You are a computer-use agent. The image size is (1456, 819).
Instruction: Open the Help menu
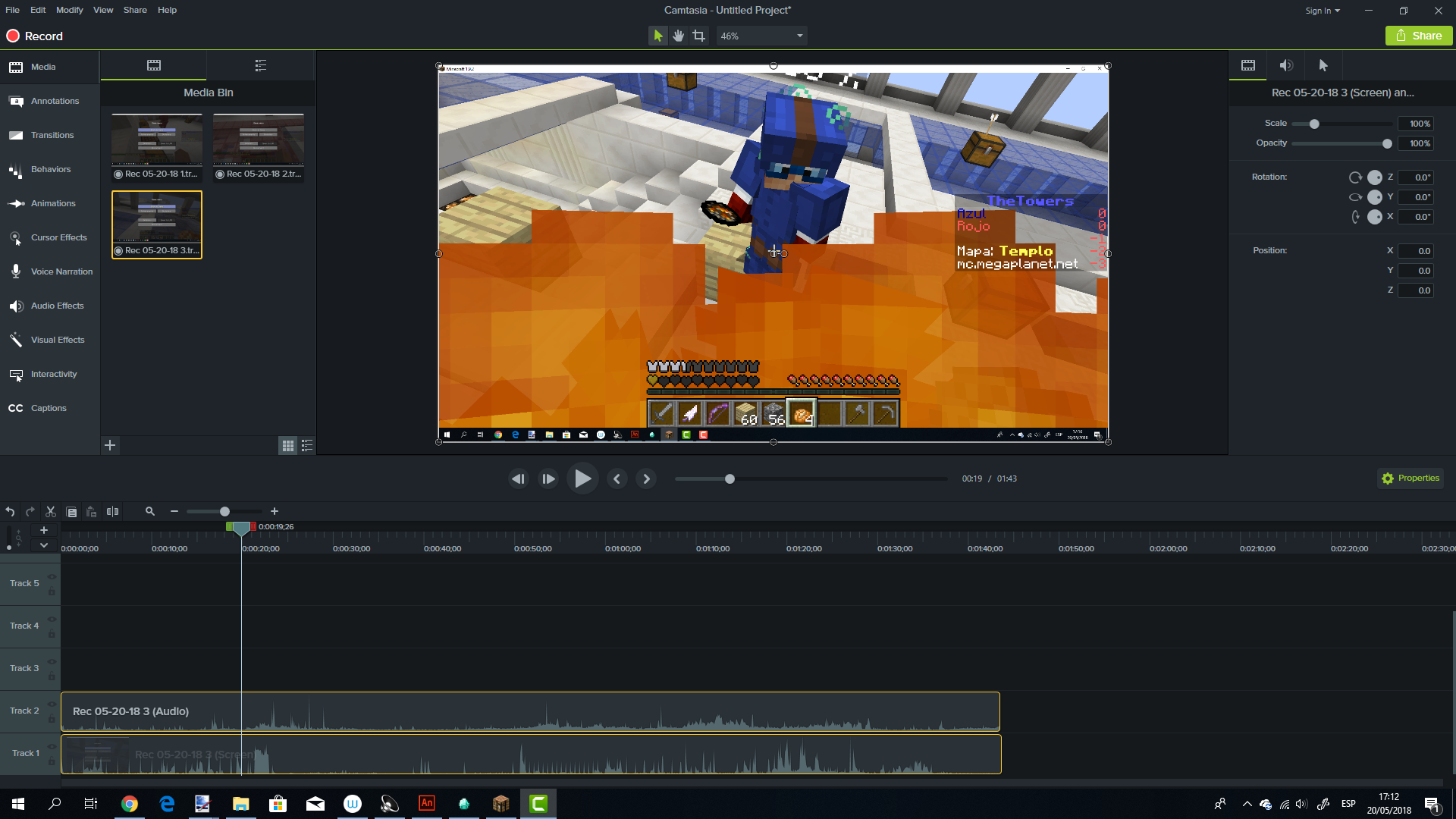pos(167,10)
